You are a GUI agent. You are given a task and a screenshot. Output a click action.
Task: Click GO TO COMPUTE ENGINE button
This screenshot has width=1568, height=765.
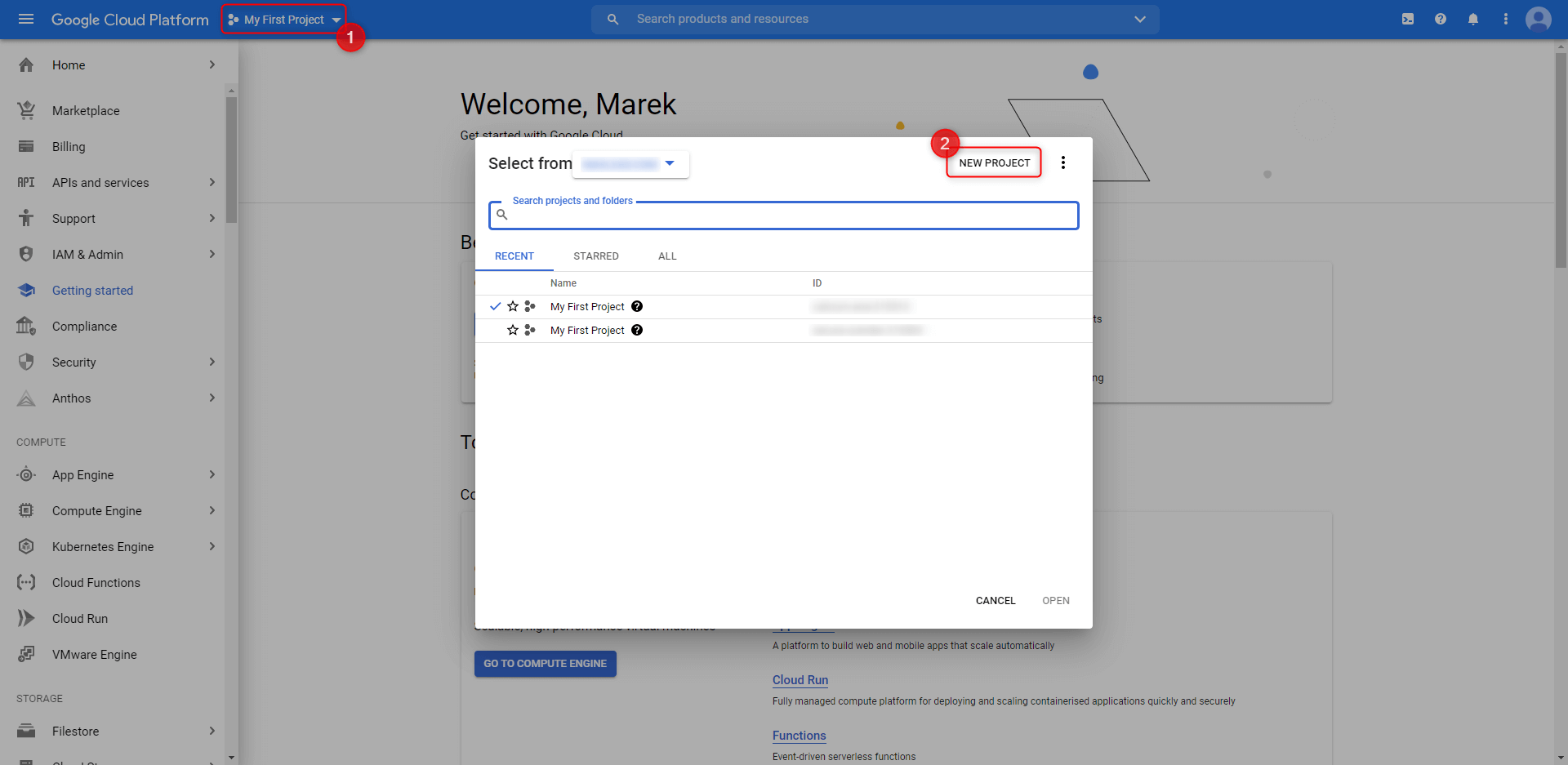[x=546, y=664]
